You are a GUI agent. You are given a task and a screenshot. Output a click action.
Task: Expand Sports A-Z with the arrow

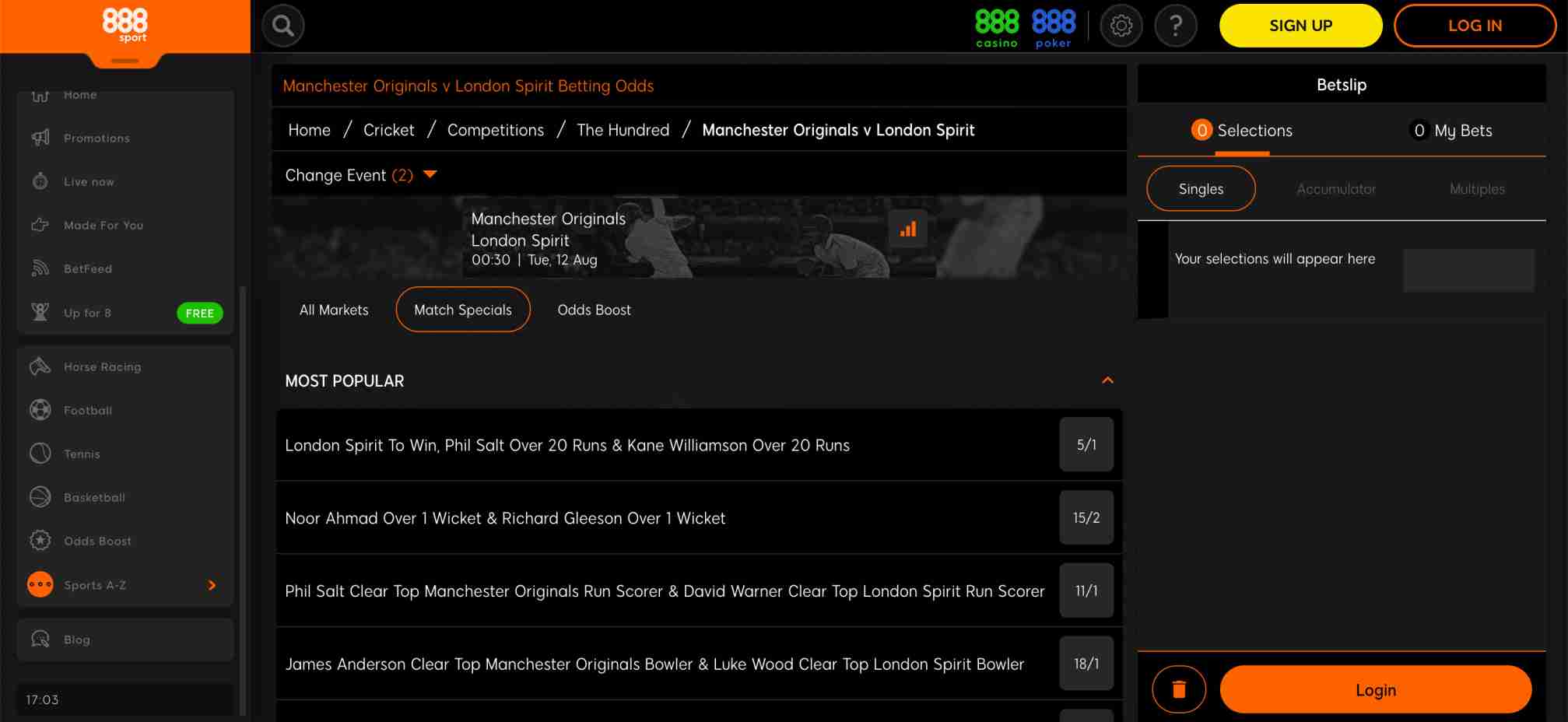click(212, 585)
